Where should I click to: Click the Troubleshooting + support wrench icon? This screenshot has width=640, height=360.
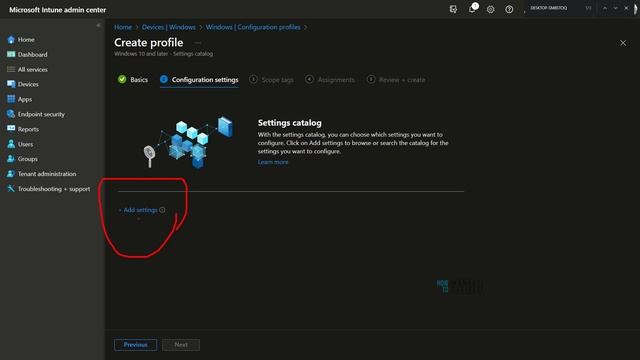tap(11, 189)
